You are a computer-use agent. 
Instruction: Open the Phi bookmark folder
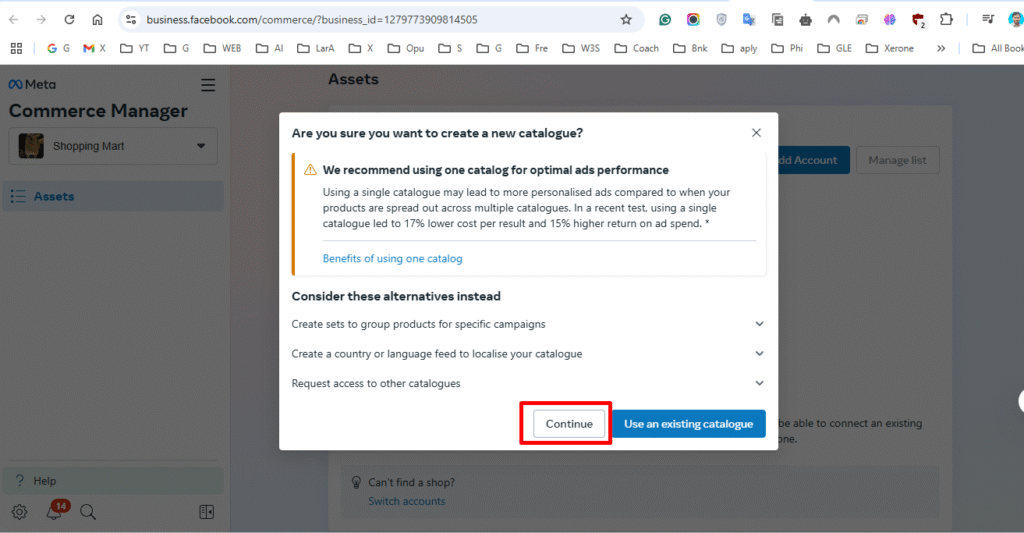coord(787,48)
